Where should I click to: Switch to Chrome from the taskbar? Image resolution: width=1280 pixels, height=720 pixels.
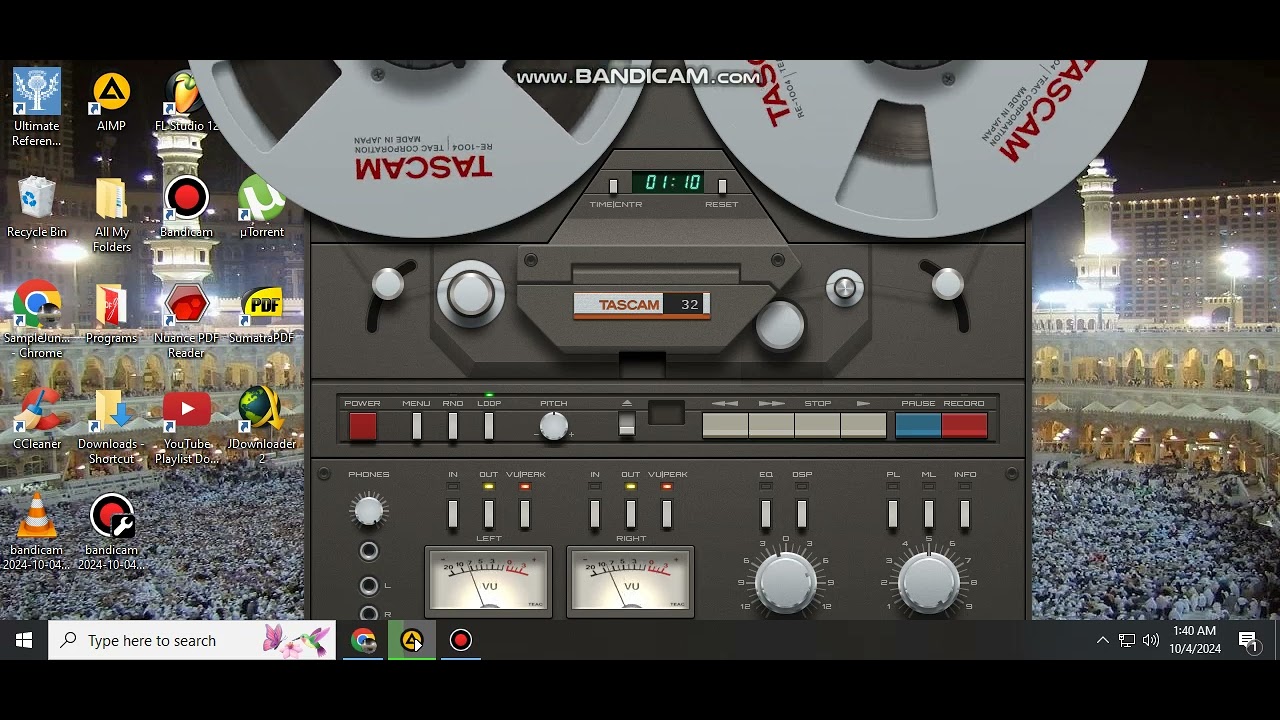click(363, 640)
